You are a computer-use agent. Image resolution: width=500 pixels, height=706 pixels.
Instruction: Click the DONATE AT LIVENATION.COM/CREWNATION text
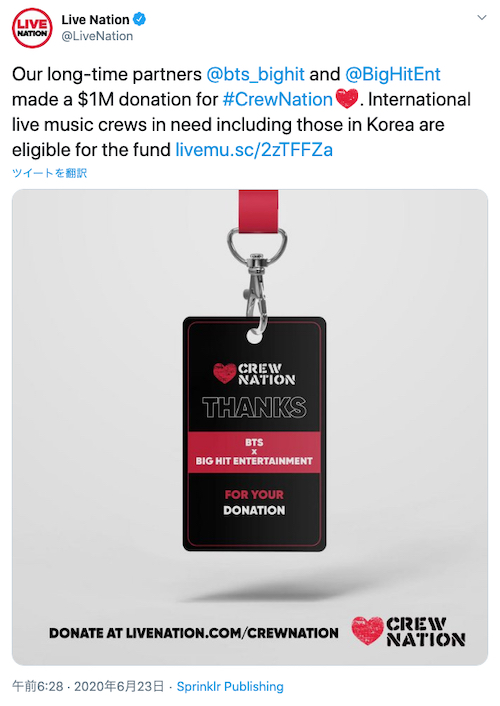pos(194,633)
